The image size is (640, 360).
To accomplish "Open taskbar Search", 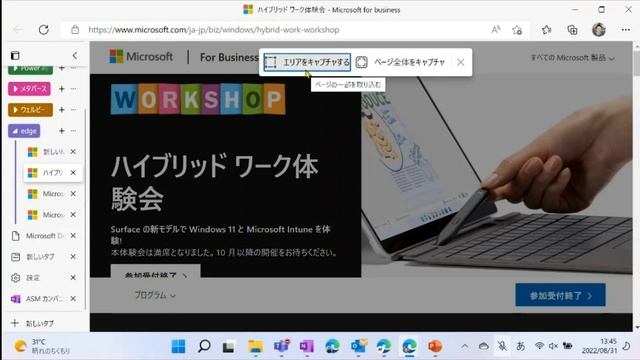I will coord(204,346).
